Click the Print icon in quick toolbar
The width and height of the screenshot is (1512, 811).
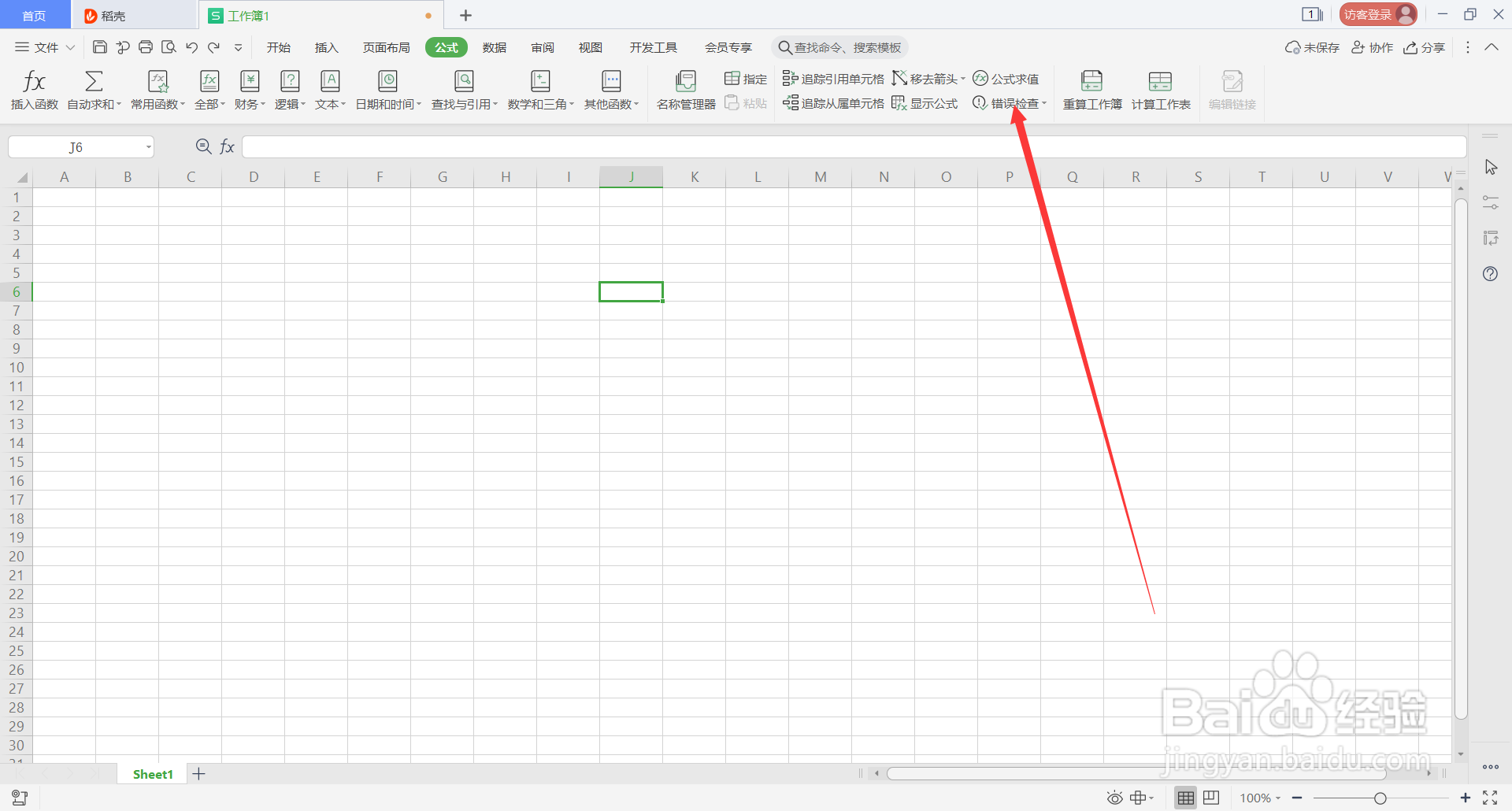point(146,47)
